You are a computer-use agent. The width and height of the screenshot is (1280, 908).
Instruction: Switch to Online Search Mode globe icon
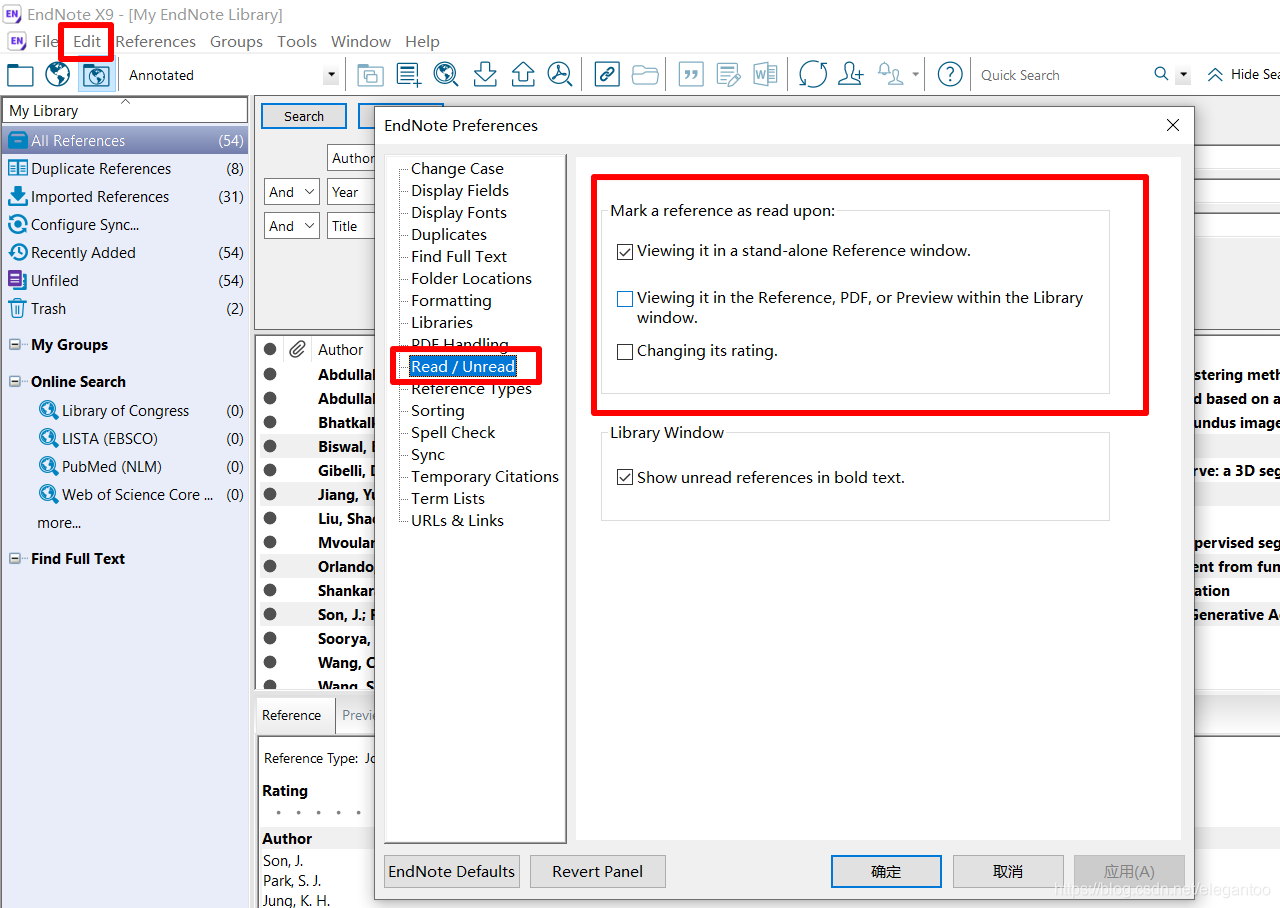[x=57, y=74]
